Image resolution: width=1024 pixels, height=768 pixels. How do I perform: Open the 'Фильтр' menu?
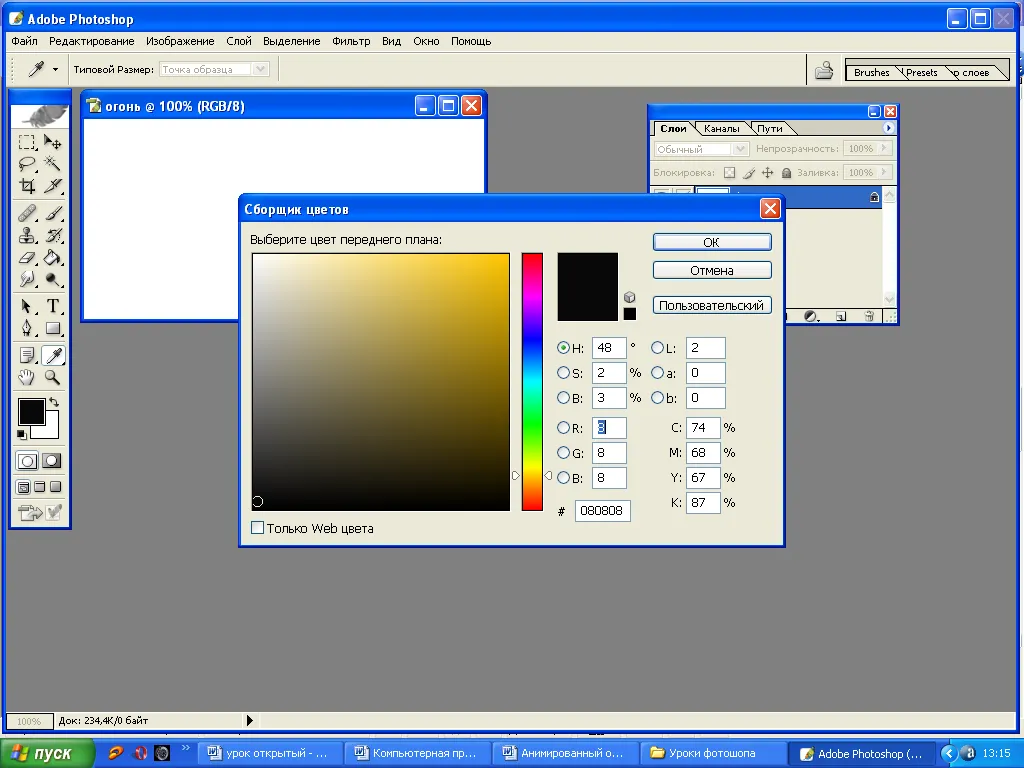pos(350,41)
